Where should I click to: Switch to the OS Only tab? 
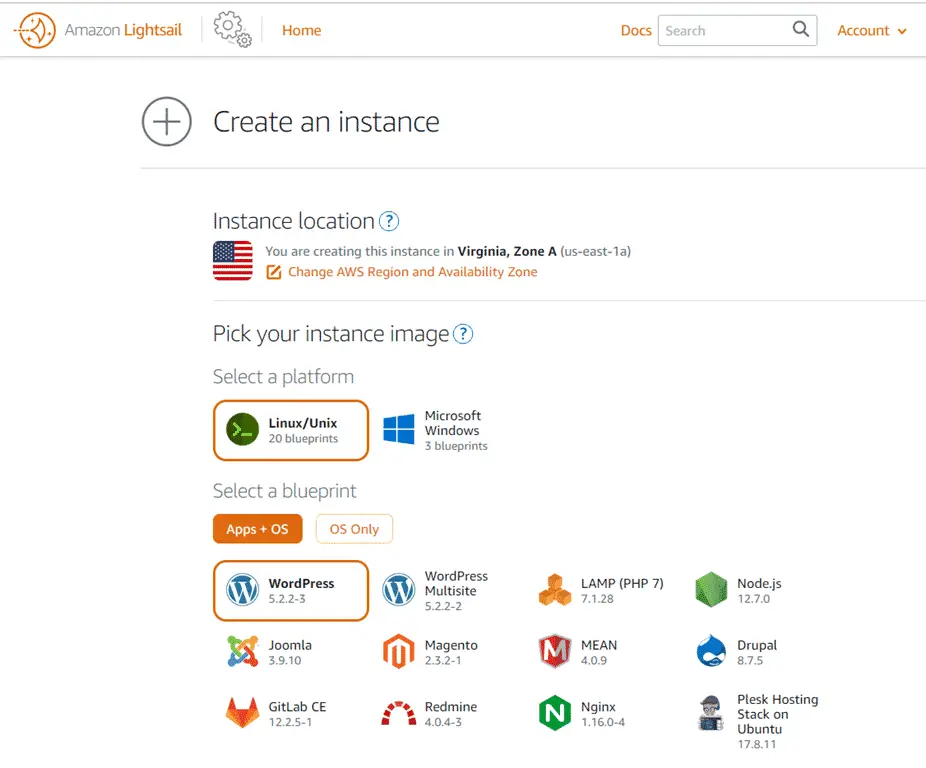pyautogui.click(x=354, y=529)
